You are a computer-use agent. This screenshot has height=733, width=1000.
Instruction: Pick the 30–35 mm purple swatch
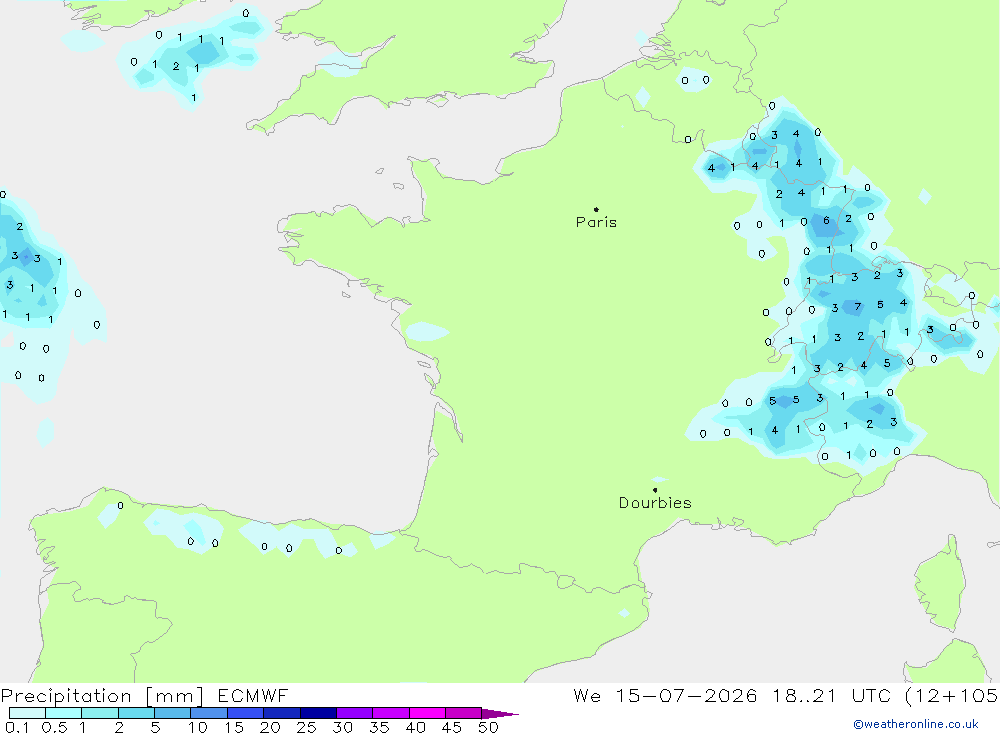[355, 713]
